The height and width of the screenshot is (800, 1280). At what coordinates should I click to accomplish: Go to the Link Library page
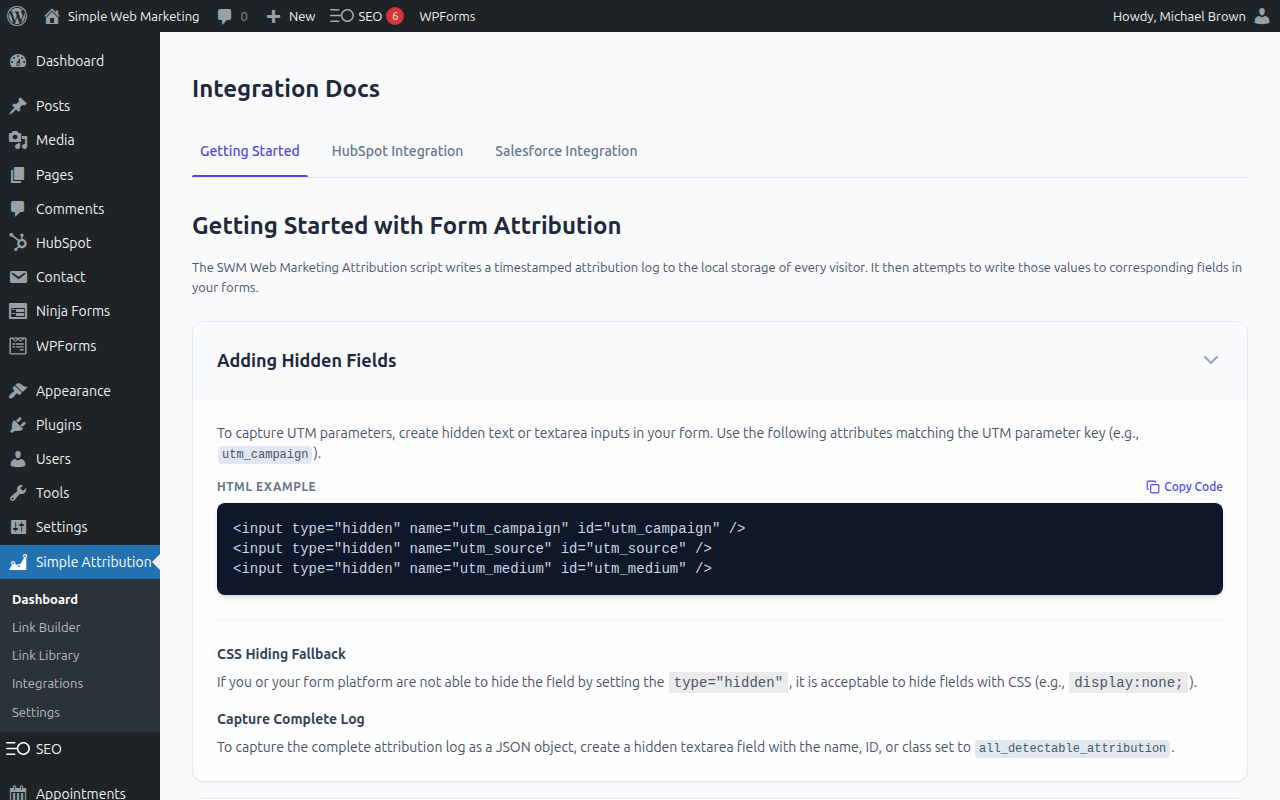(45, 655)
